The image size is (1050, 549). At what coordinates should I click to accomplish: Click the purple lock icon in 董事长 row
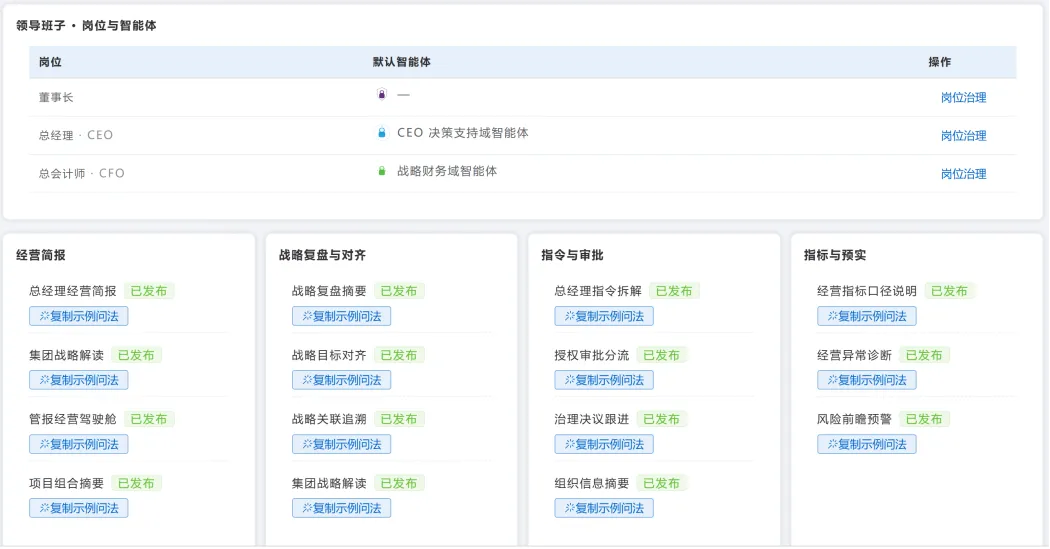point(382,94)
